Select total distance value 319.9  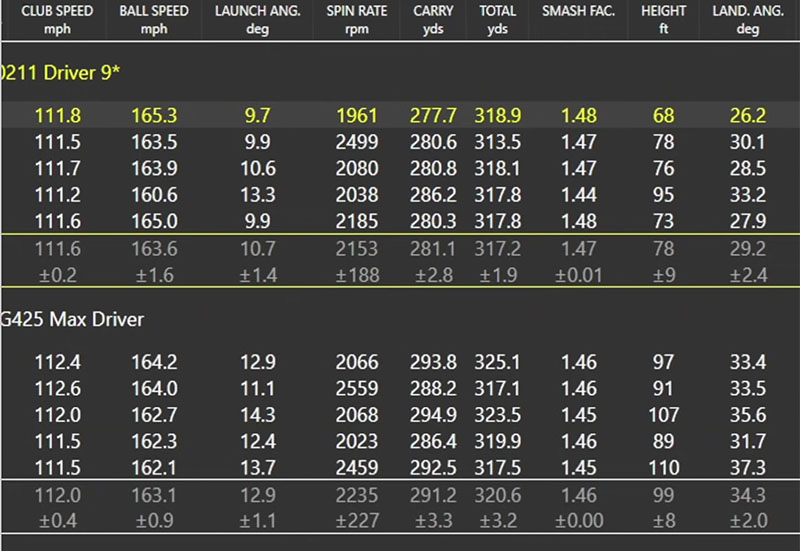[498, 442]
